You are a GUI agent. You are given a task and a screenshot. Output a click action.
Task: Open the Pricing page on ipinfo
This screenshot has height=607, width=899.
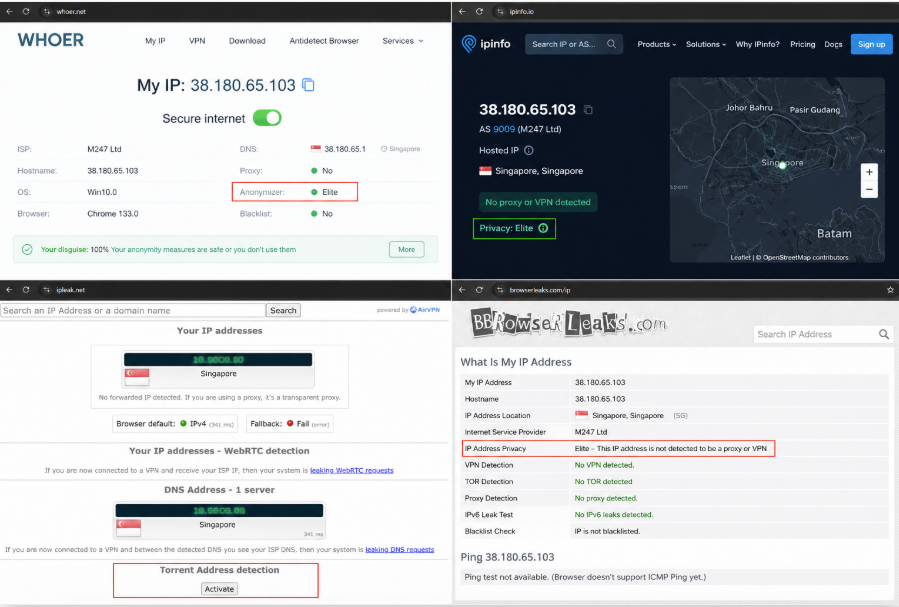[x=802, y=44]
